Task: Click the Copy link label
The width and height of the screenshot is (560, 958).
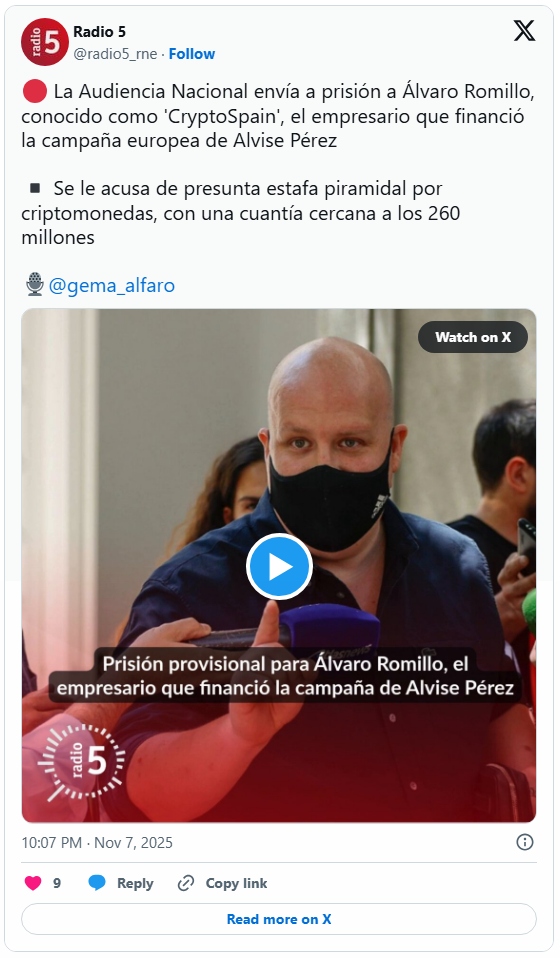Action: (236, 883)
